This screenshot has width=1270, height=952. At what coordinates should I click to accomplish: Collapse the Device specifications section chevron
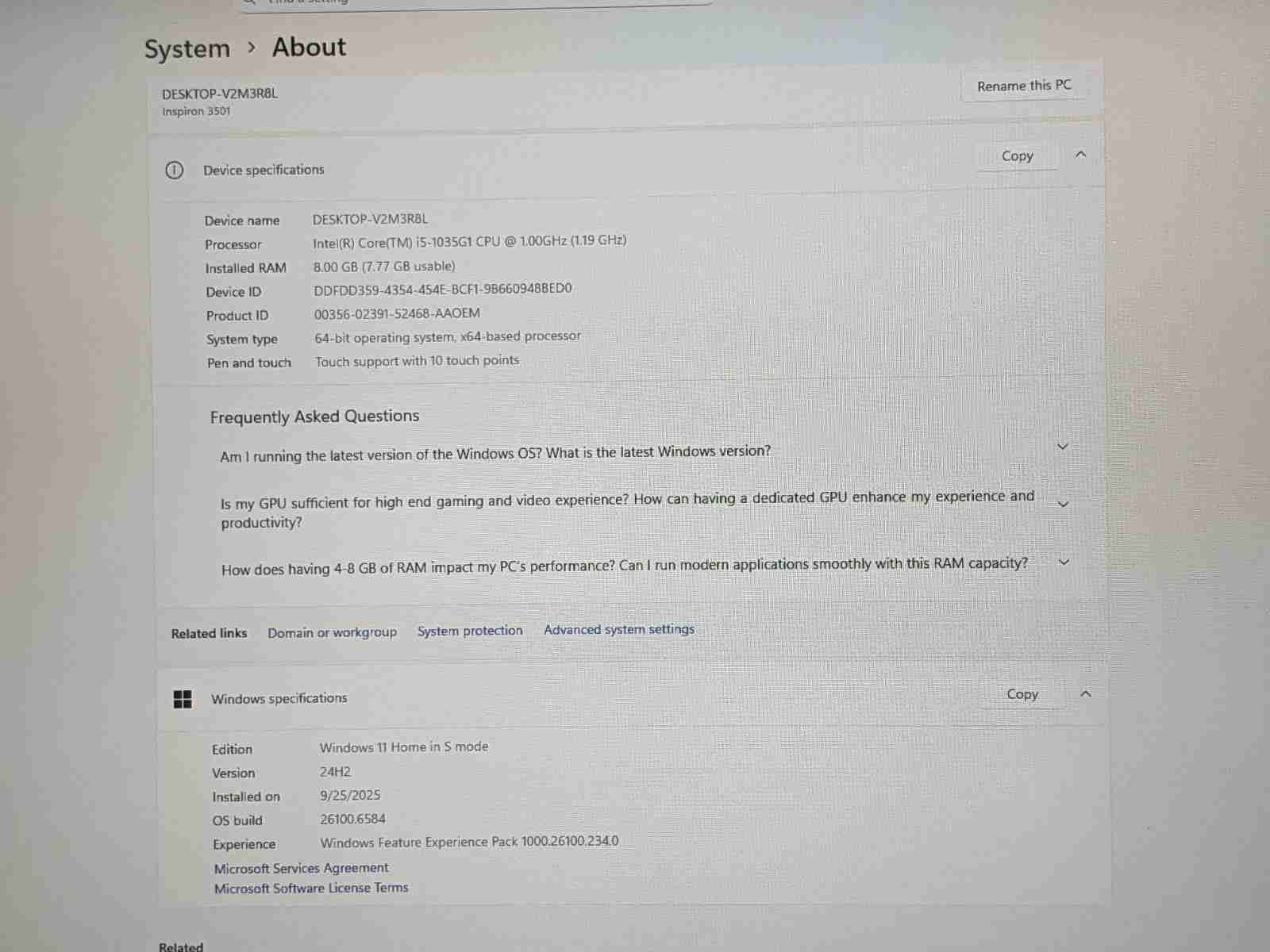1080,155
